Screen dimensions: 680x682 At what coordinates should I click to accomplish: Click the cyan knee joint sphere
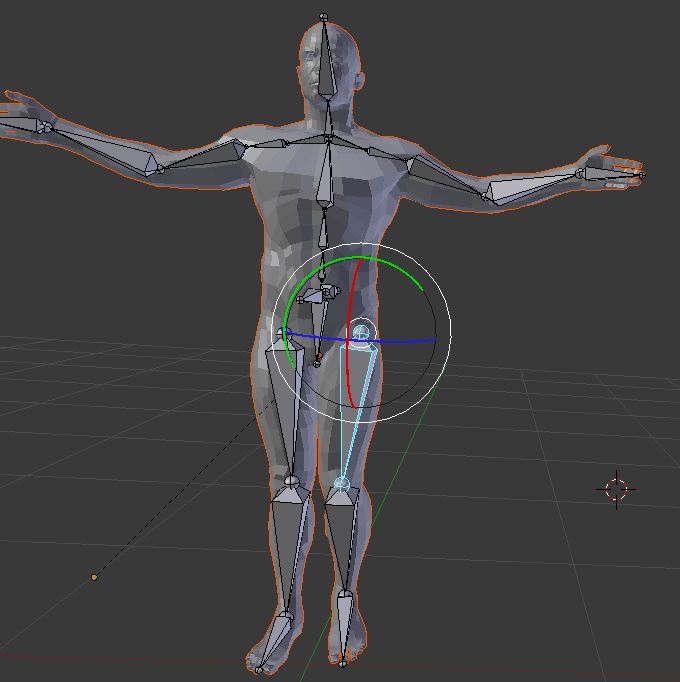pyautogui.click(x=342, y=484)
